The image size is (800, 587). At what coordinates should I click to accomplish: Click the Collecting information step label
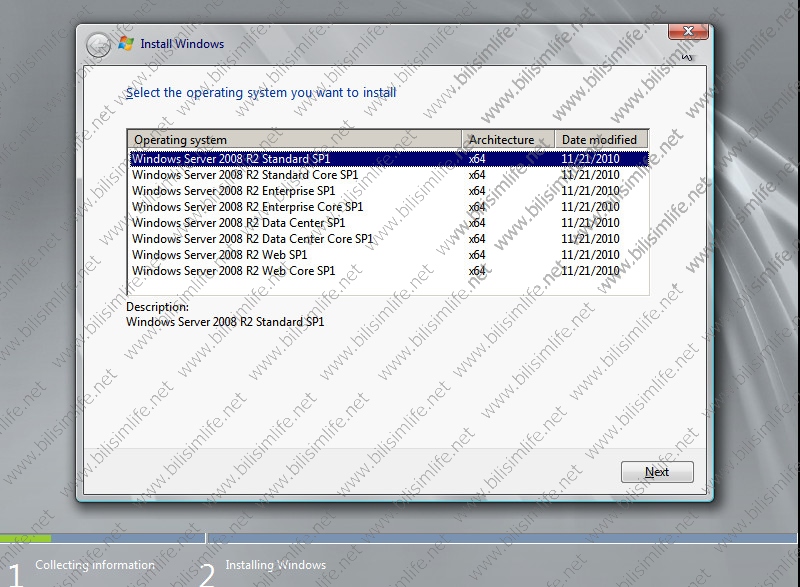point(95,565)
